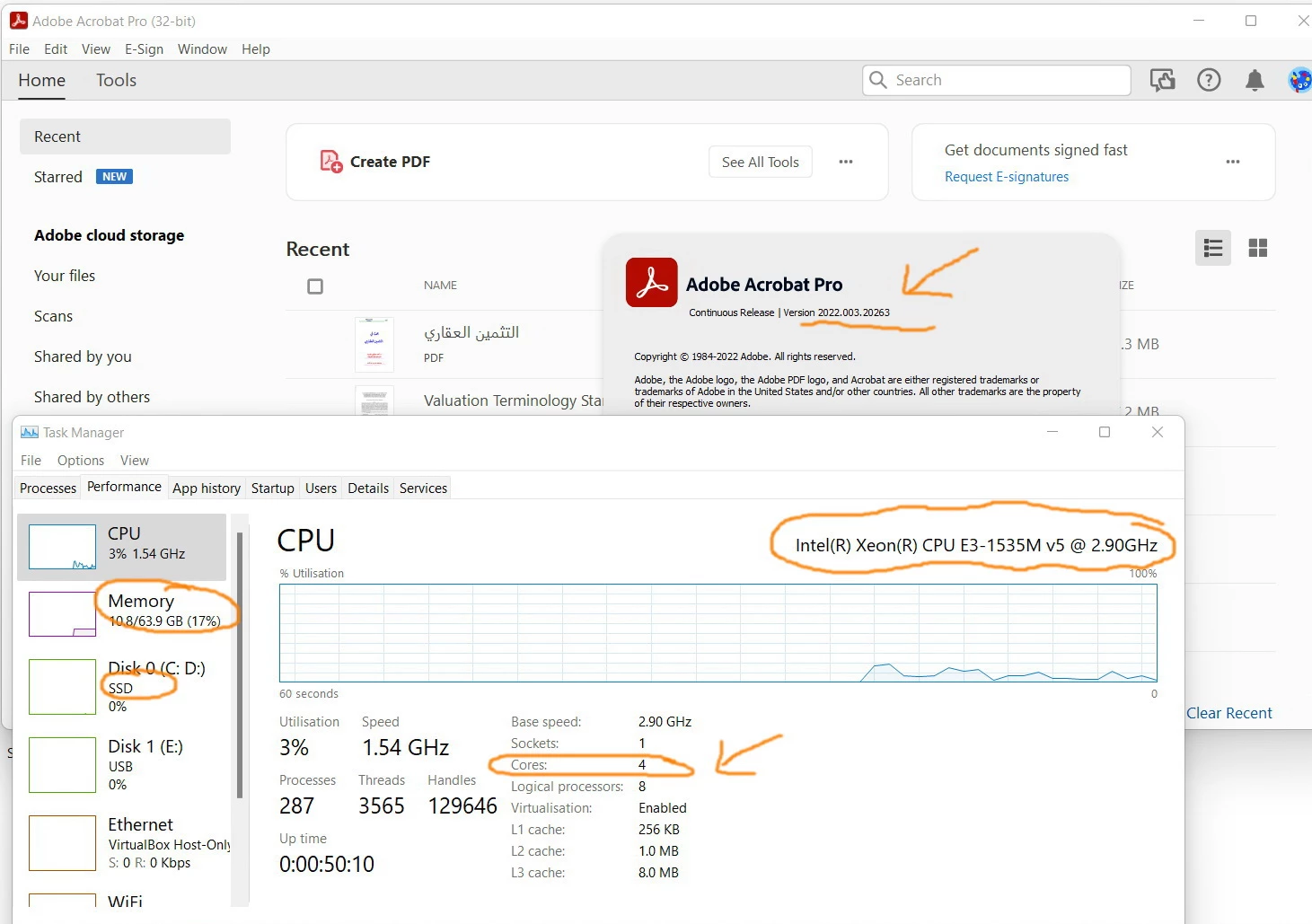The image size is (1312, 924).
Task: Click the CPU utilisation graph area
Action: click(718, 633)
